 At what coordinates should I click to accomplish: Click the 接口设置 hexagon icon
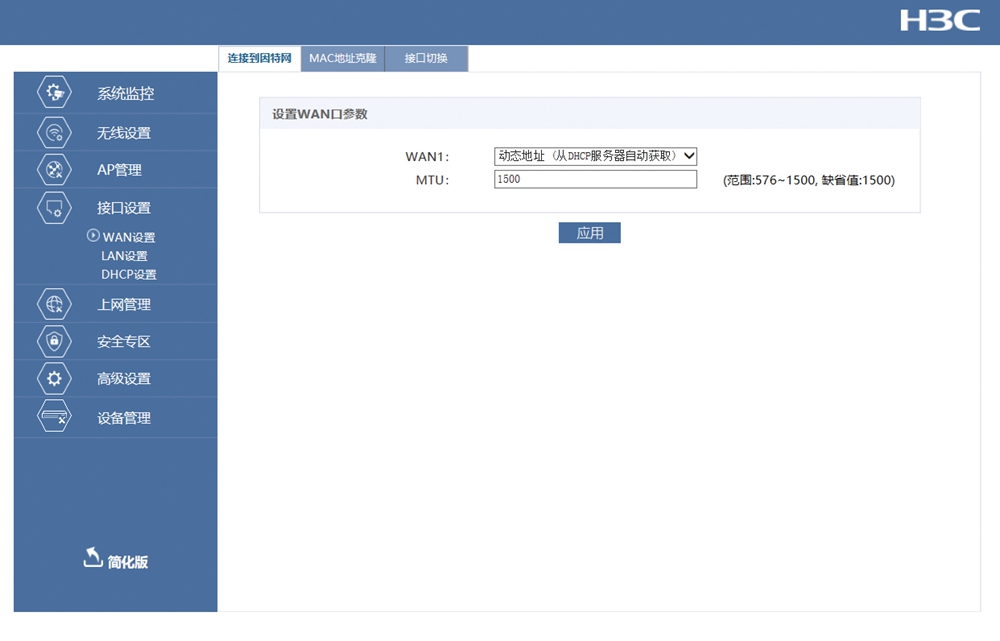tap(54, 207)
